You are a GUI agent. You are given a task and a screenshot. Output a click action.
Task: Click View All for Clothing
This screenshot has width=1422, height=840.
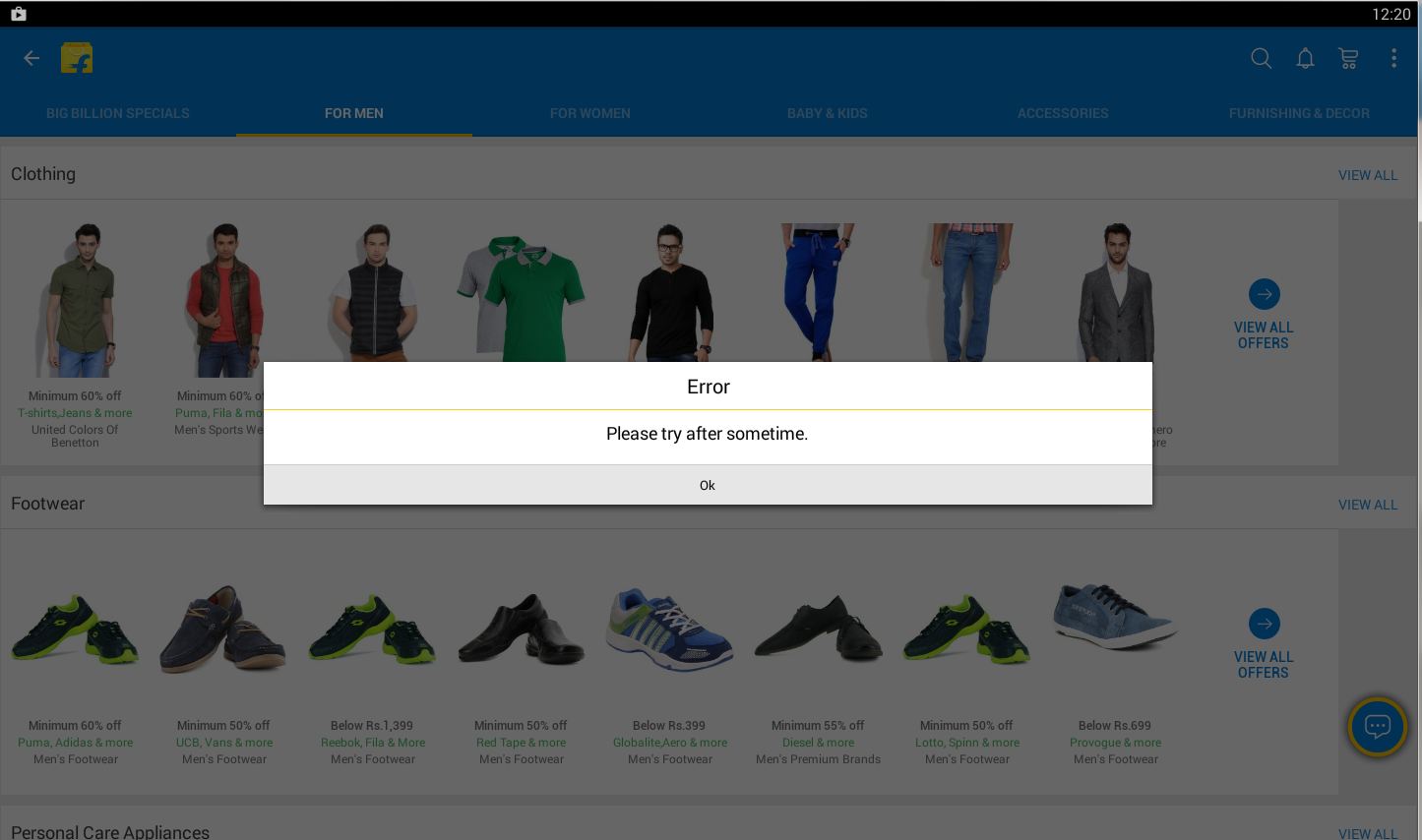tap(1368, 175)
